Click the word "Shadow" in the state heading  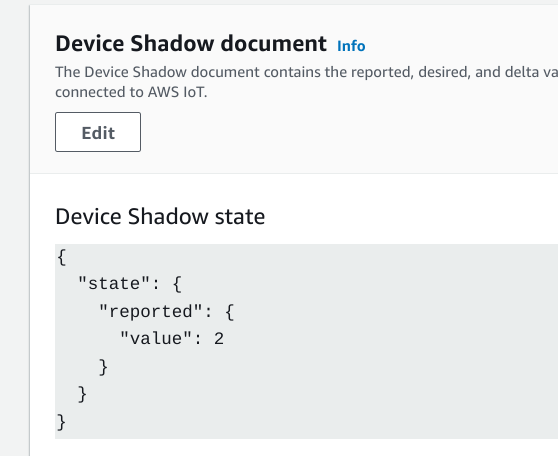[168, 216]
